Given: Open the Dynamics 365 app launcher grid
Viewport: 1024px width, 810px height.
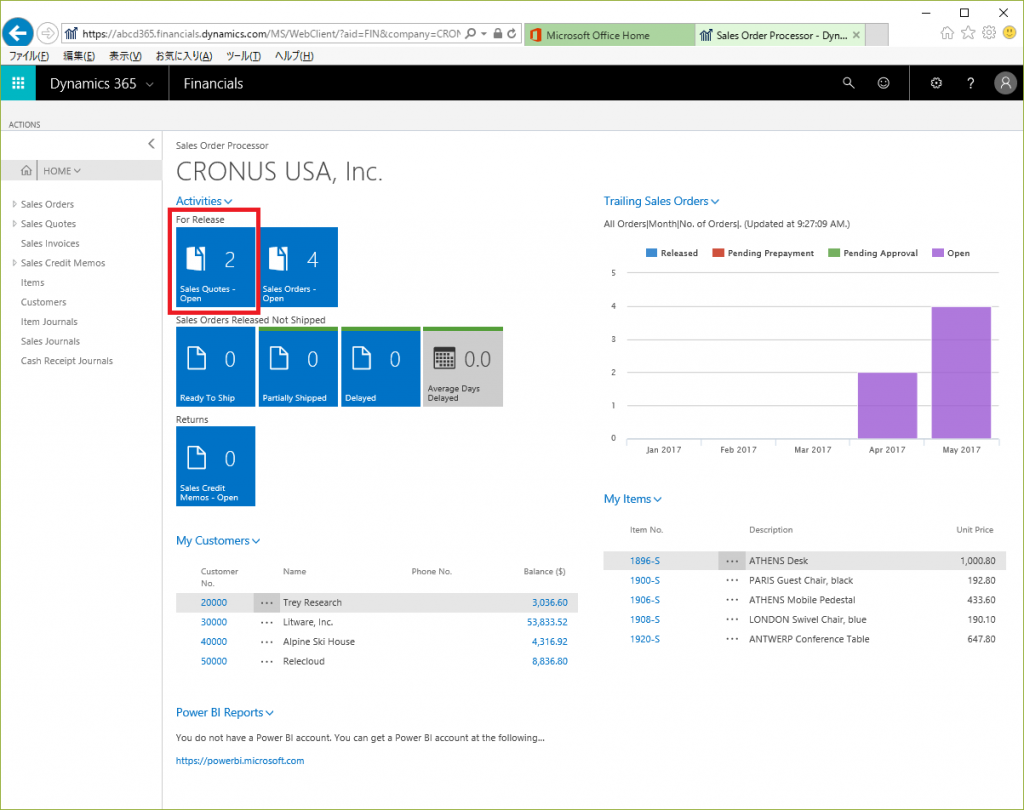Looking at the screenshot, I should point(18,83).
